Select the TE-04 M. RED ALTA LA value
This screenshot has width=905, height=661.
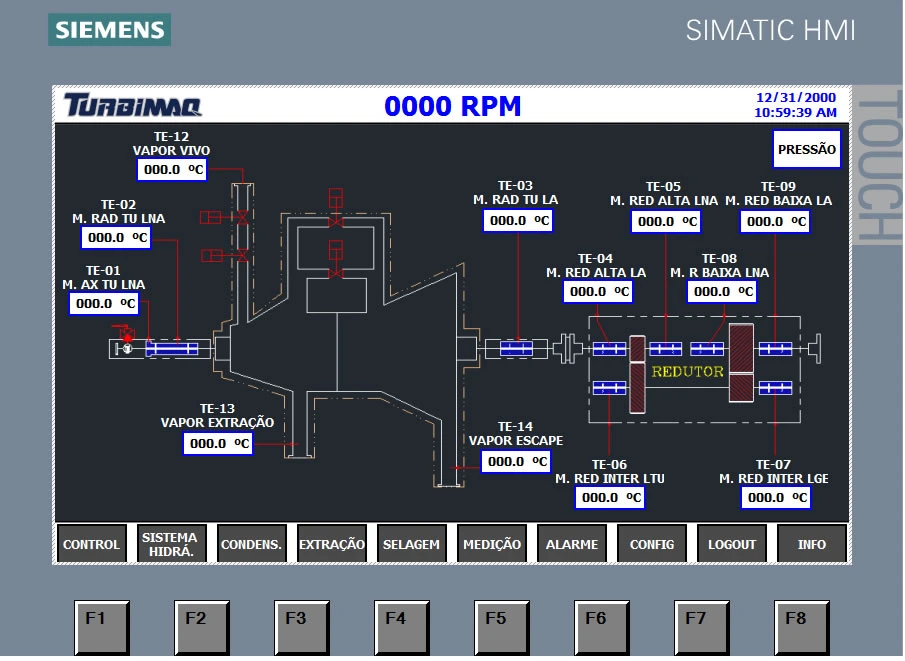(x=598, y=292)
